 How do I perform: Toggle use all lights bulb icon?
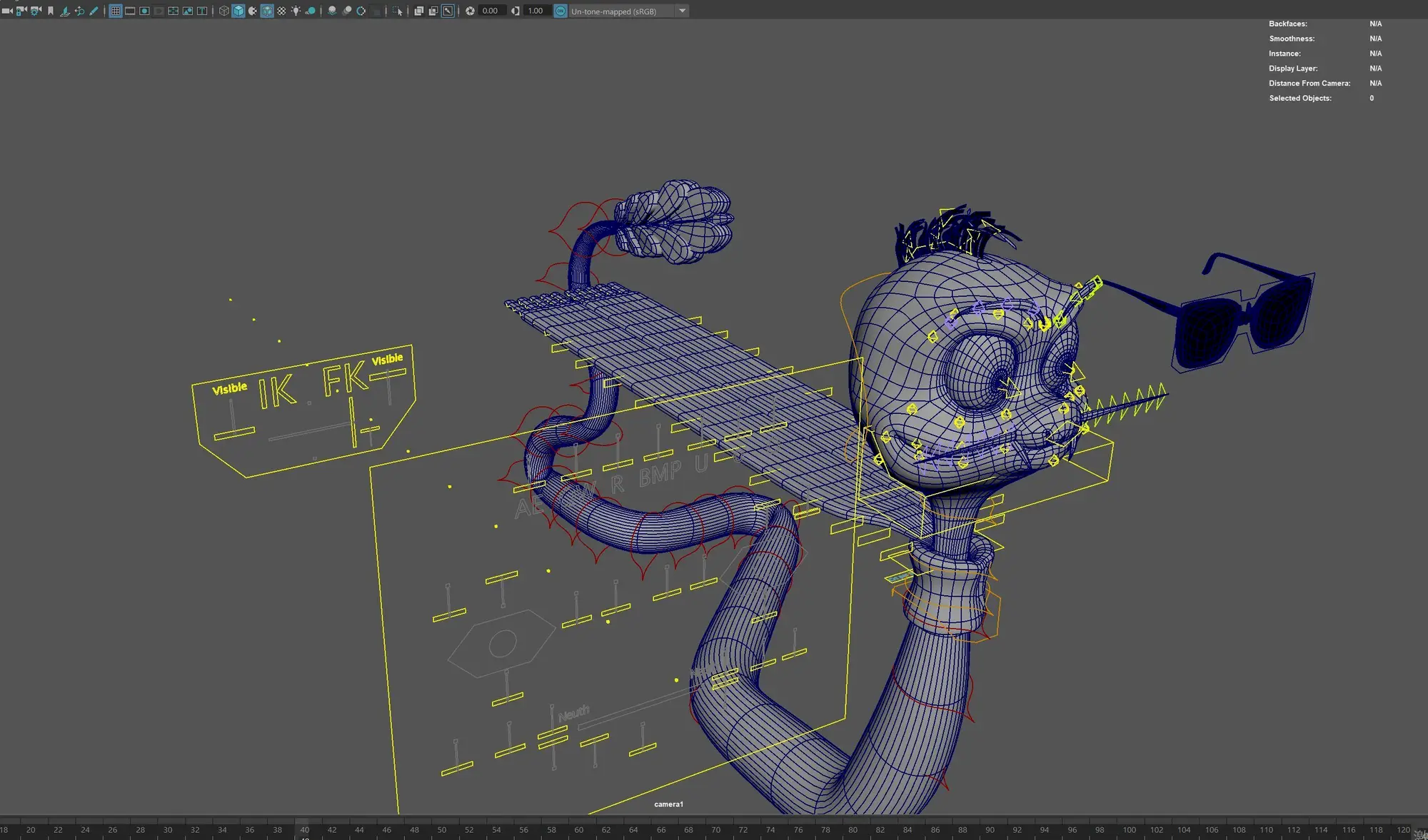tap(296, 11)
